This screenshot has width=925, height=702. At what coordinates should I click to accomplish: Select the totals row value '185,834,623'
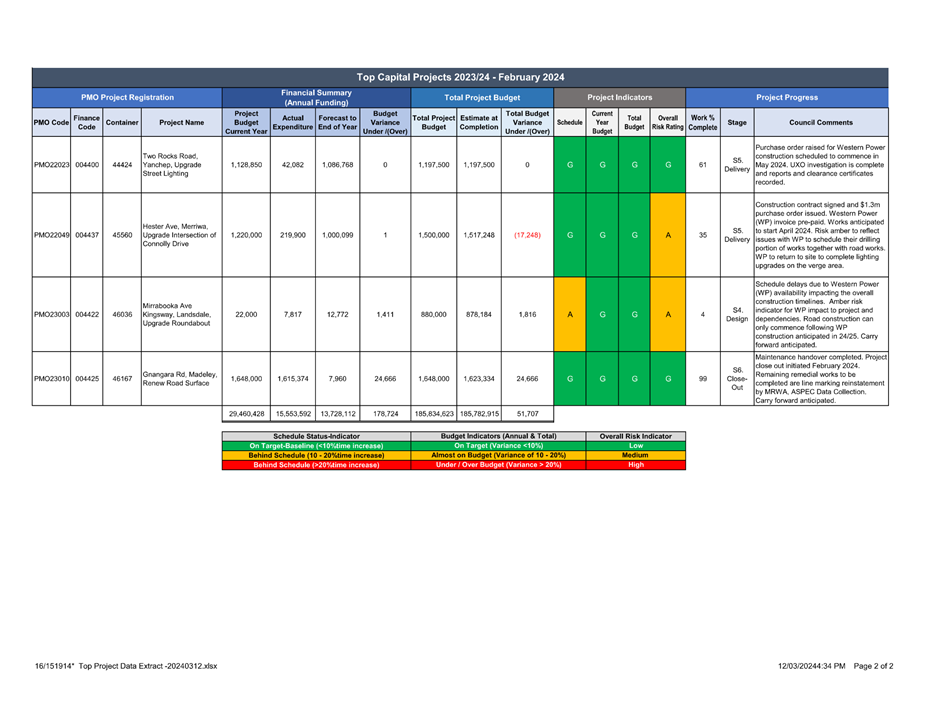pos(434,414)
